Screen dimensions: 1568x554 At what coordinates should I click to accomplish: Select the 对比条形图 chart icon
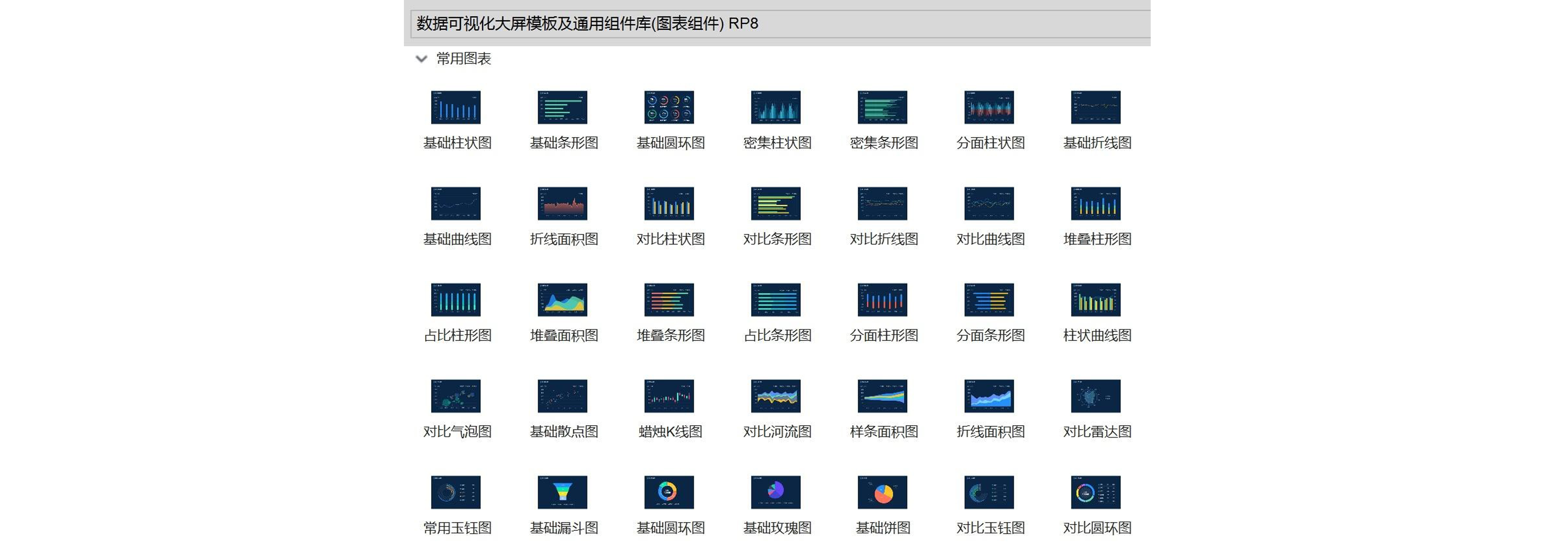776,203
